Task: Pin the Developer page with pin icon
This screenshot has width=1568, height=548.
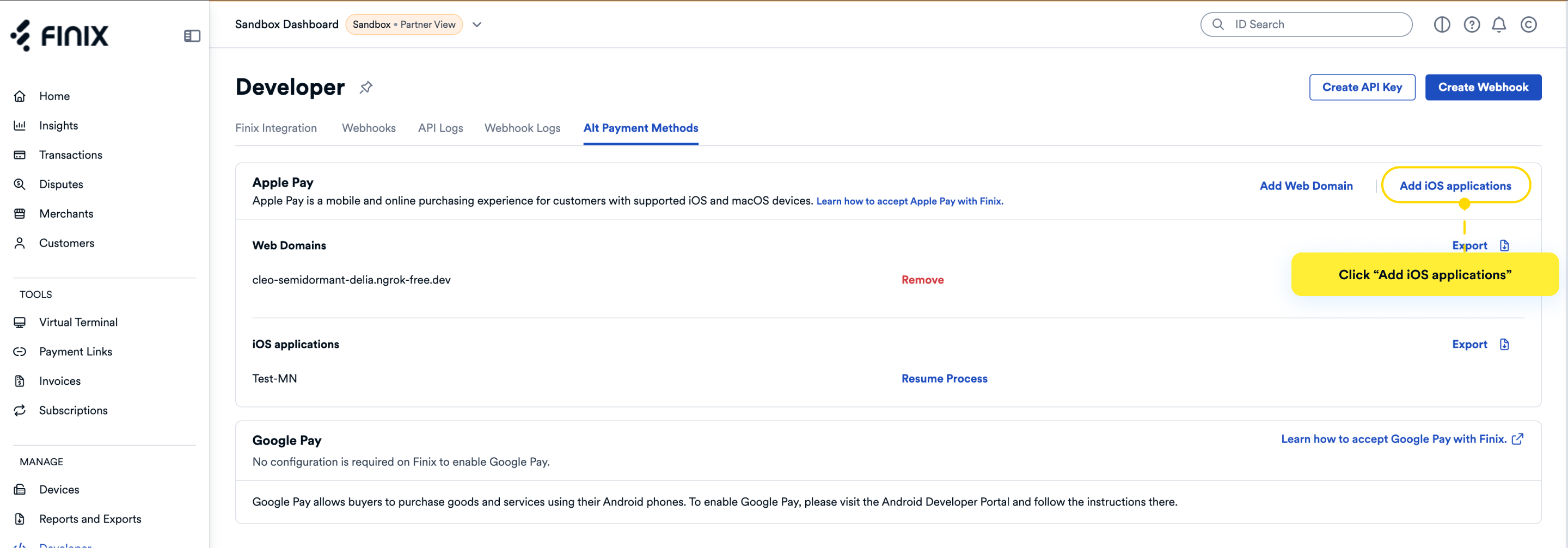Action: (366, 88)
